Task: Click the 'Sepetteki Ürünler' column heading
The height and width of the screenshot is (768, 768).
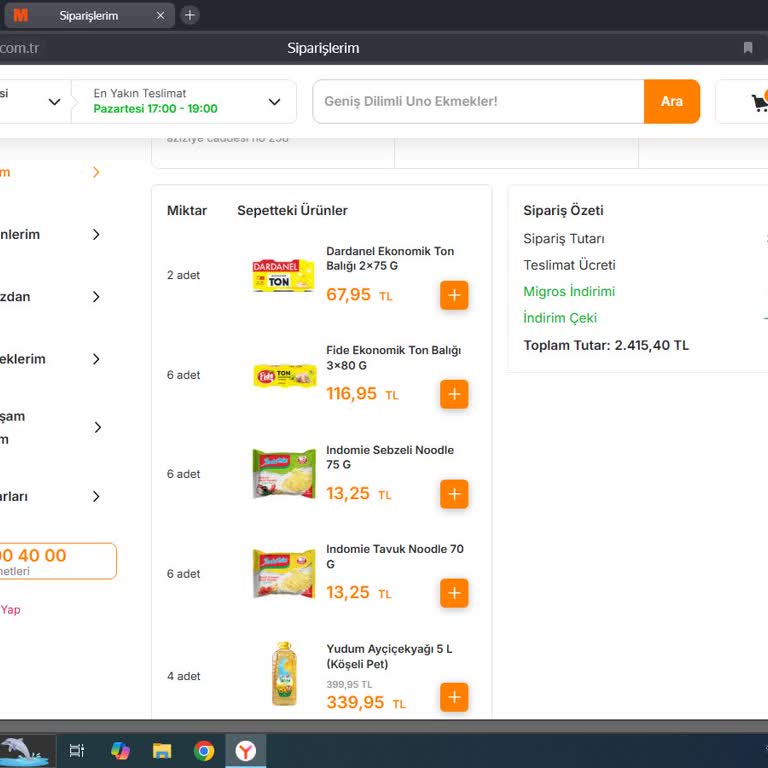Action: 292,211
